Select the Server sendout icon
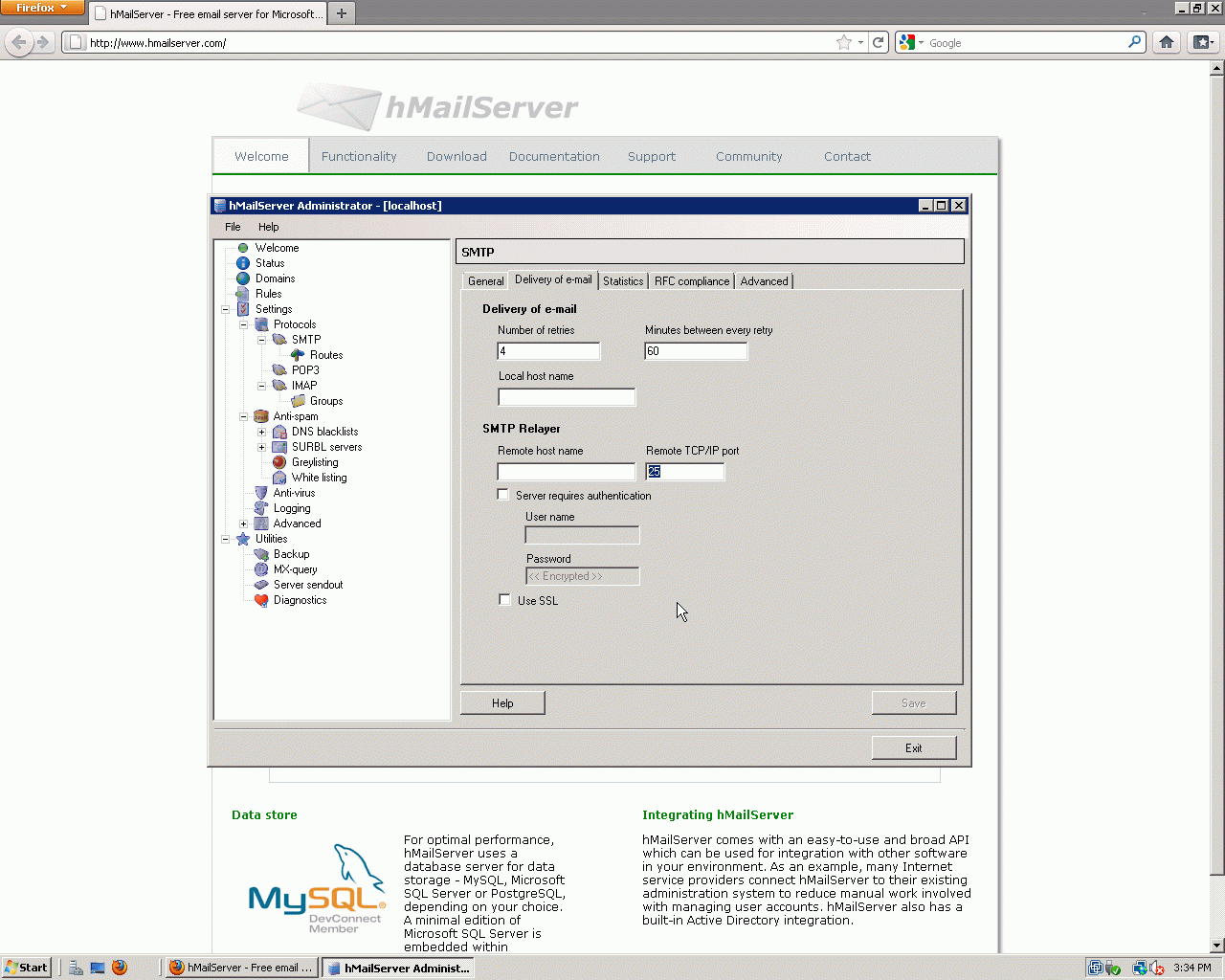Viewport: 1225px width, 980px height. point(261,585)
